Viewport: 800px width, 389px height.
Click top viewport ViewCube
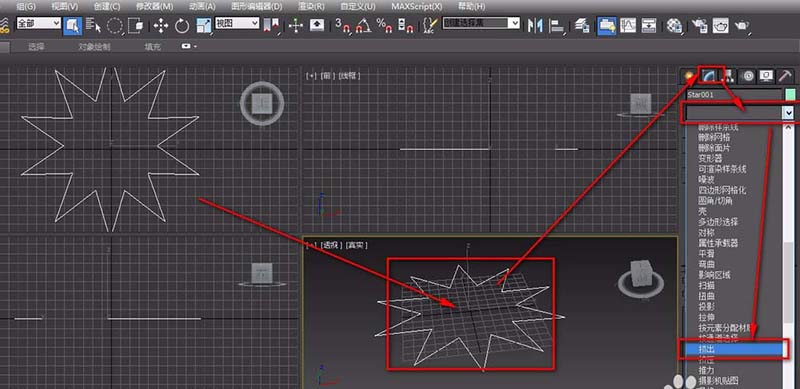click(262, 103)
